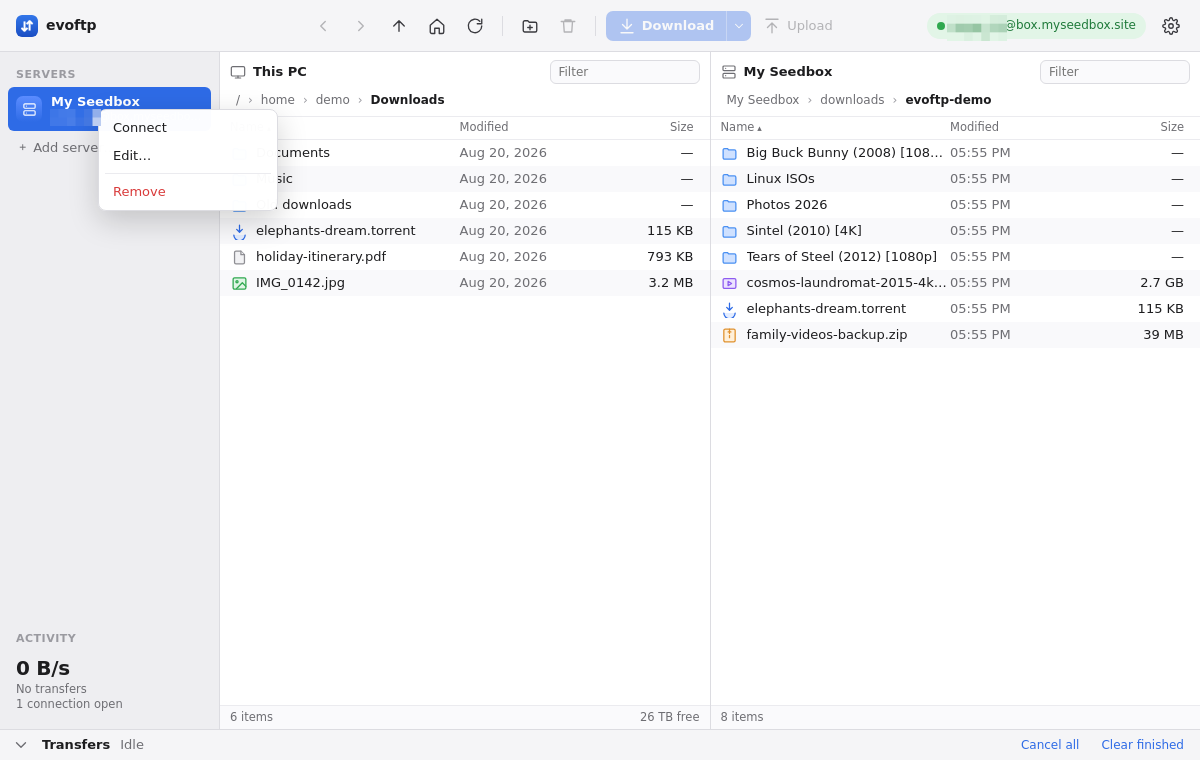
Task: Open settings with the gear icon
Action: tap(1171, 26)
